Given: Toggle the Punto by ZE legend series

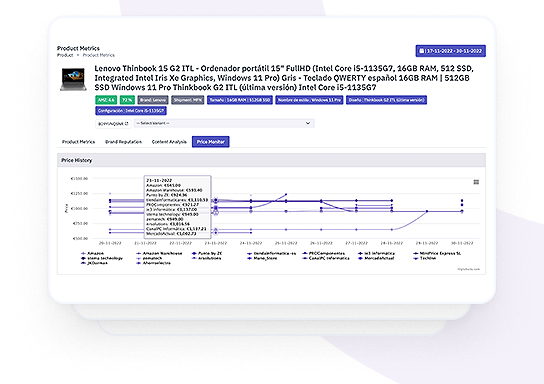Looking at the screenshot, I should click(x=207, y=253).
